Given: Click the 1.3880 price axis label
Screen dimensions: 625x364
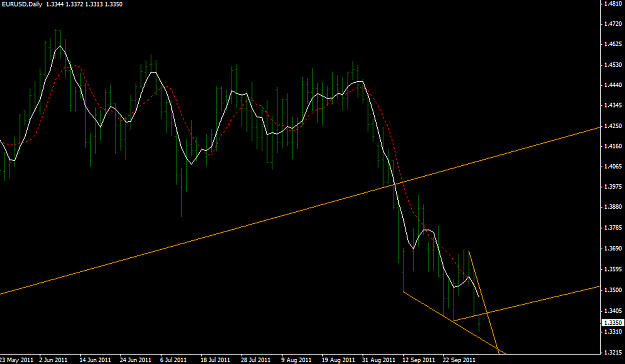Looking at the screenshot, I should coord(614,207).
